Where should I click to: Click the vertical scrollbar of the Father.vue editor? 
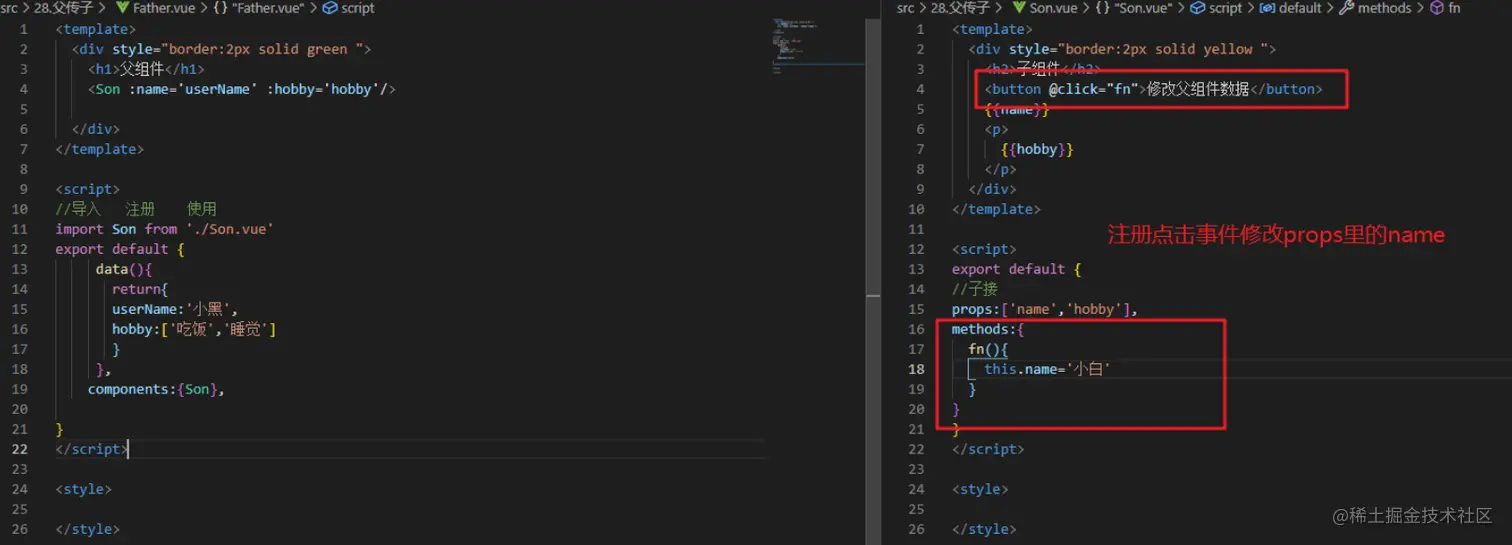click(873, 280)
